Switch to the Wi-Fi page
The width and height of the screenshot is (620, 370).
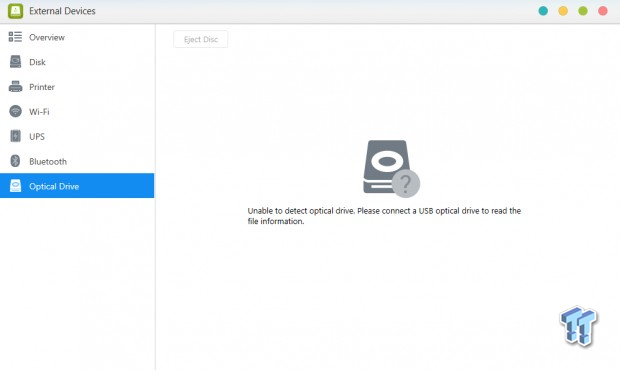(x=77, y=111)
